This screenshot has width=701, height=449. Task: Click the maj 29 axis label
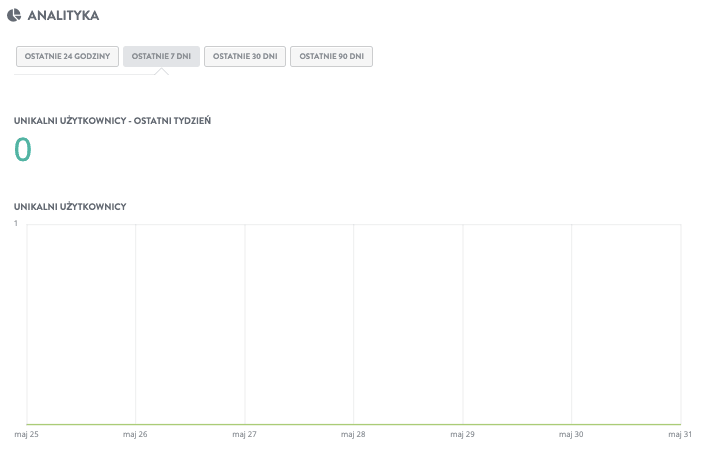[x=462, y=434]
